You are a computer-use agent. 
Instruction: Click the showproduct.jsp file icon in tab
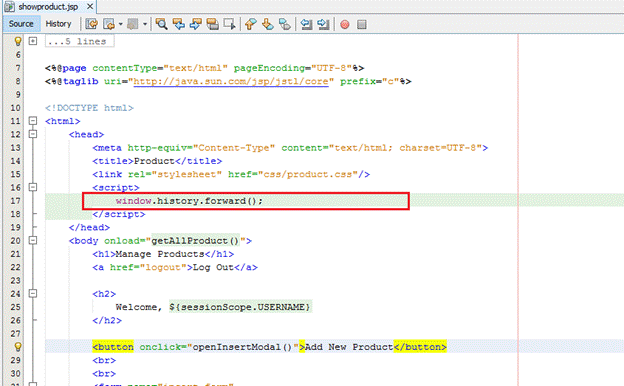(9, 6)
